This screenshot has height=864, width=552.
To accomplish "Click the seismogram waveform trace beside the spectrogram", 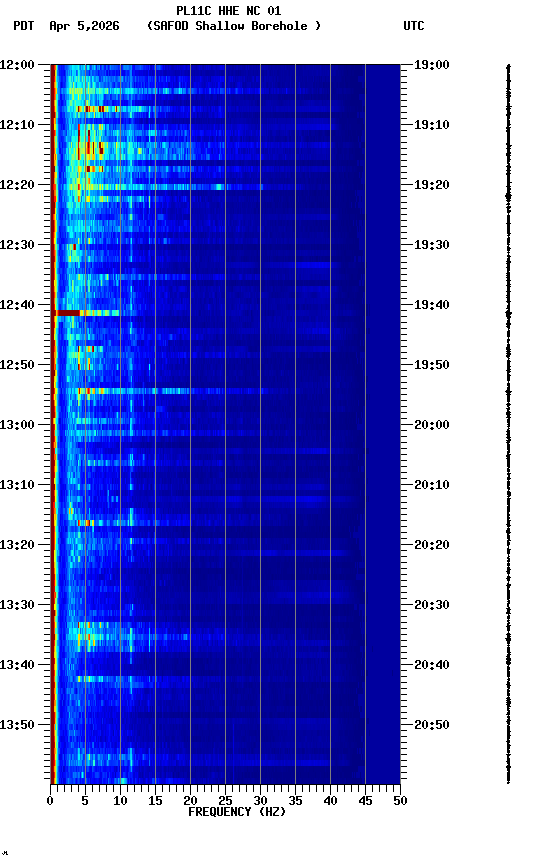I will [x=508, y=423].
